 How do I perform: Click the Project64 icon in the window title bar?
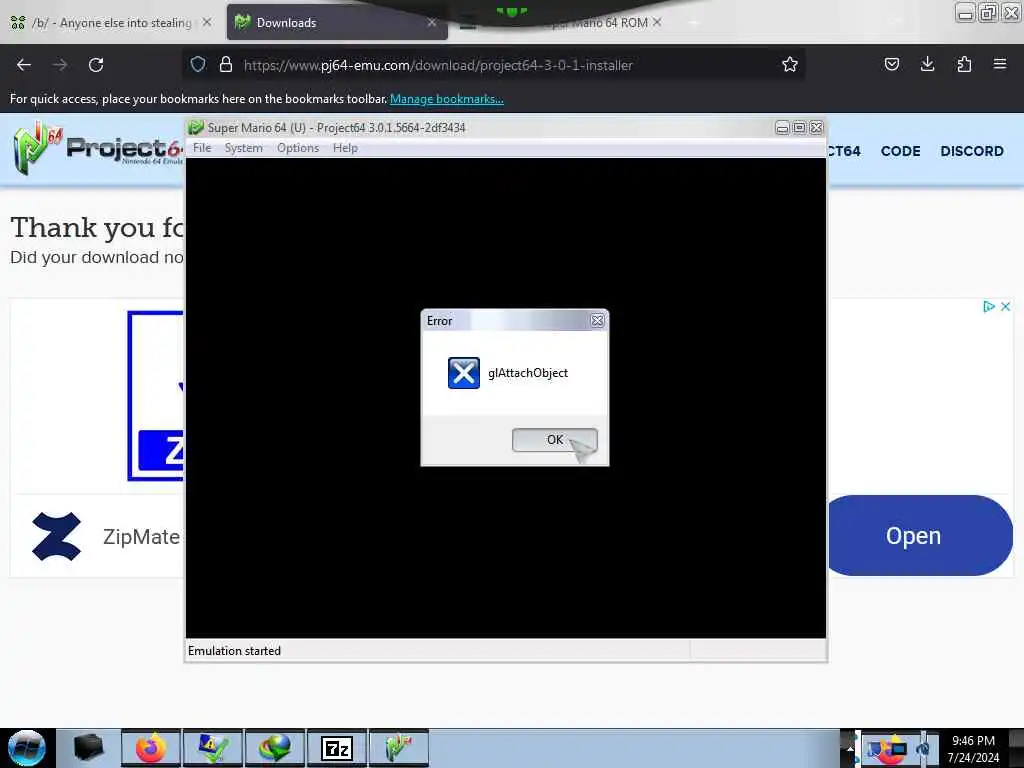coord(195,127)
